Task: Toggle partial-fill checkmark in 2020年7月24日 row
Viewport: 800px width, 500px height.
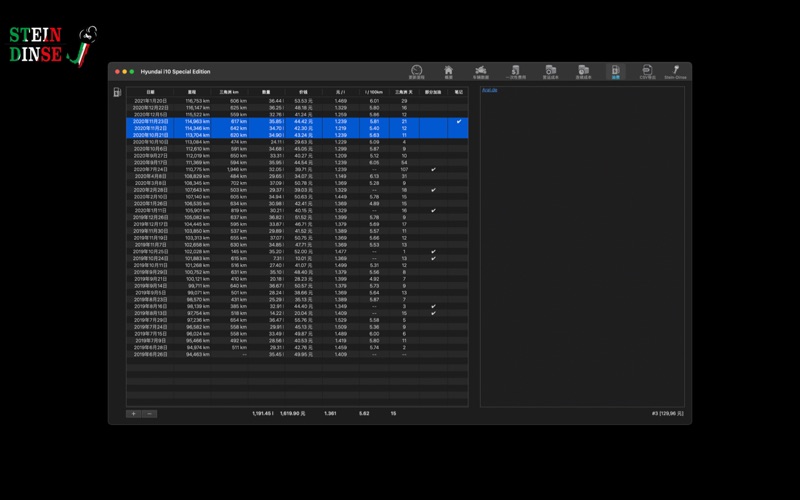Action: pos(433,169)
